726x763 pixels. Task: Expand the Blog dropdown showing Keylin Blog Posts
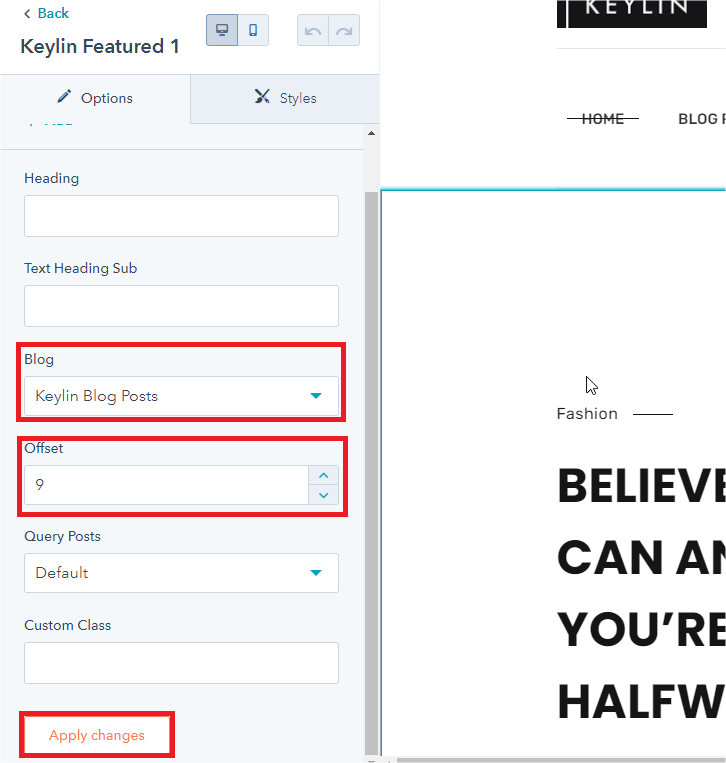click(x=181, y=396)
